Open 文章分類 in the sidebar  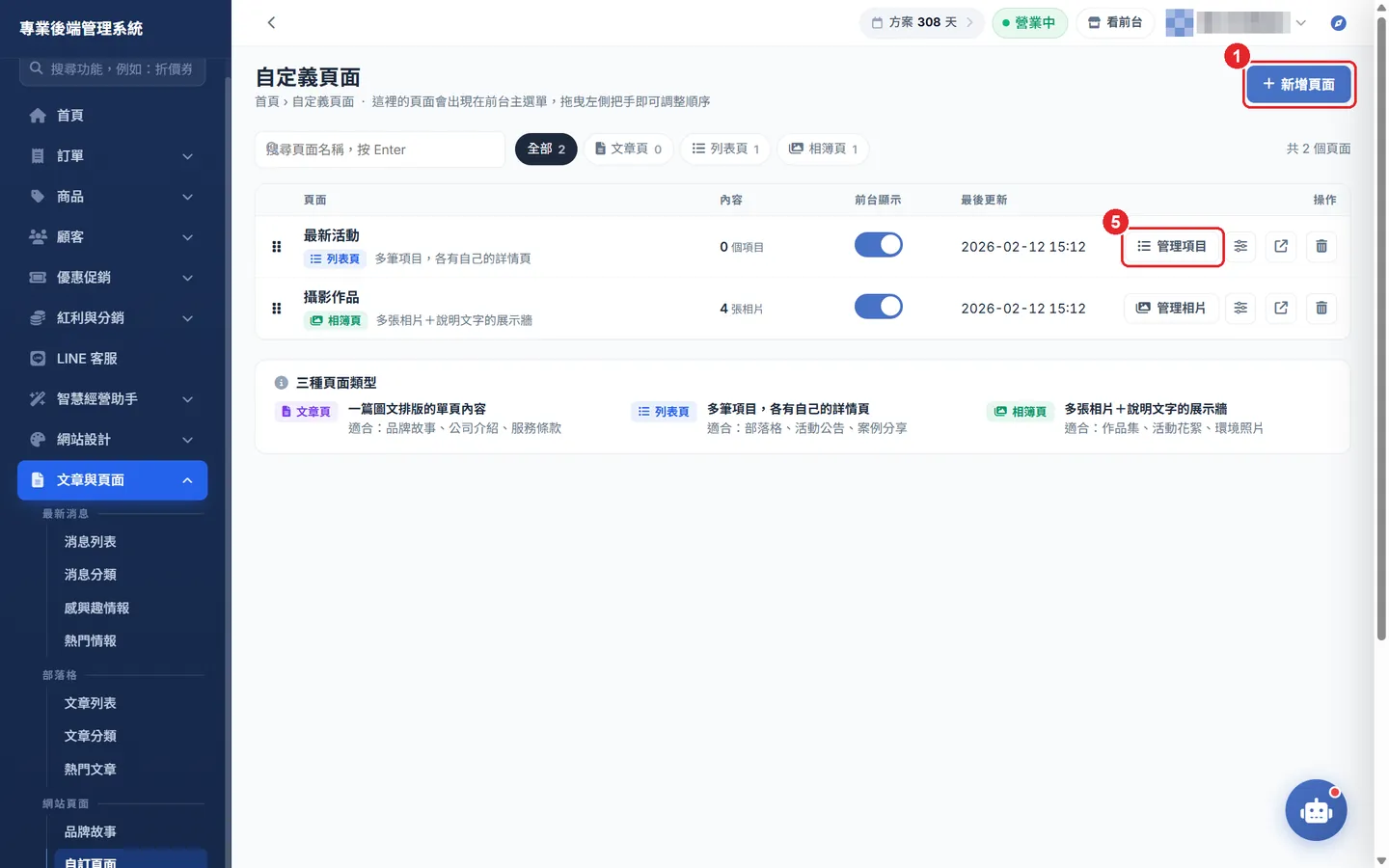pyautogui.click(x=91, y=736)
